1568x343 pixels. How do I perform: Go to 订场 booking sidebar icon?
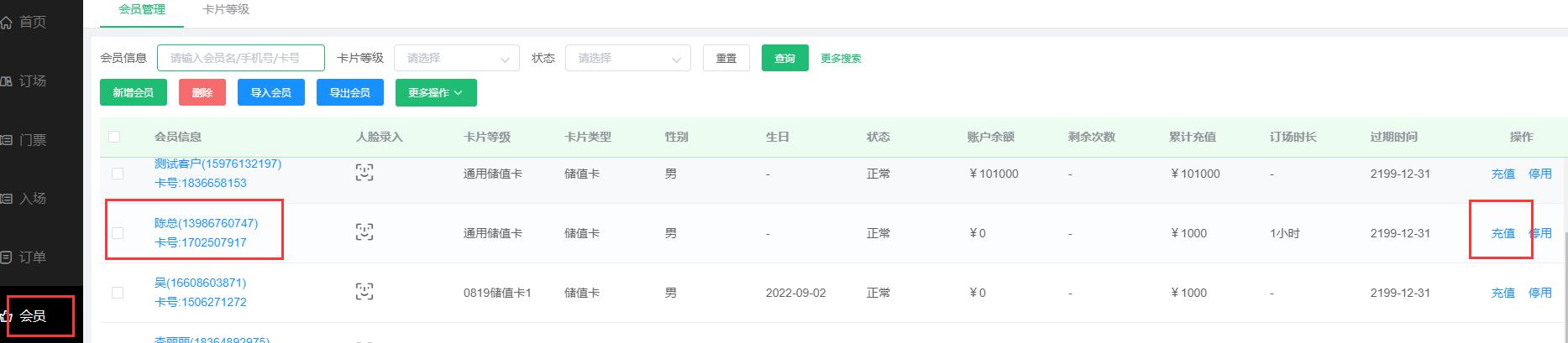click(7, 81)
